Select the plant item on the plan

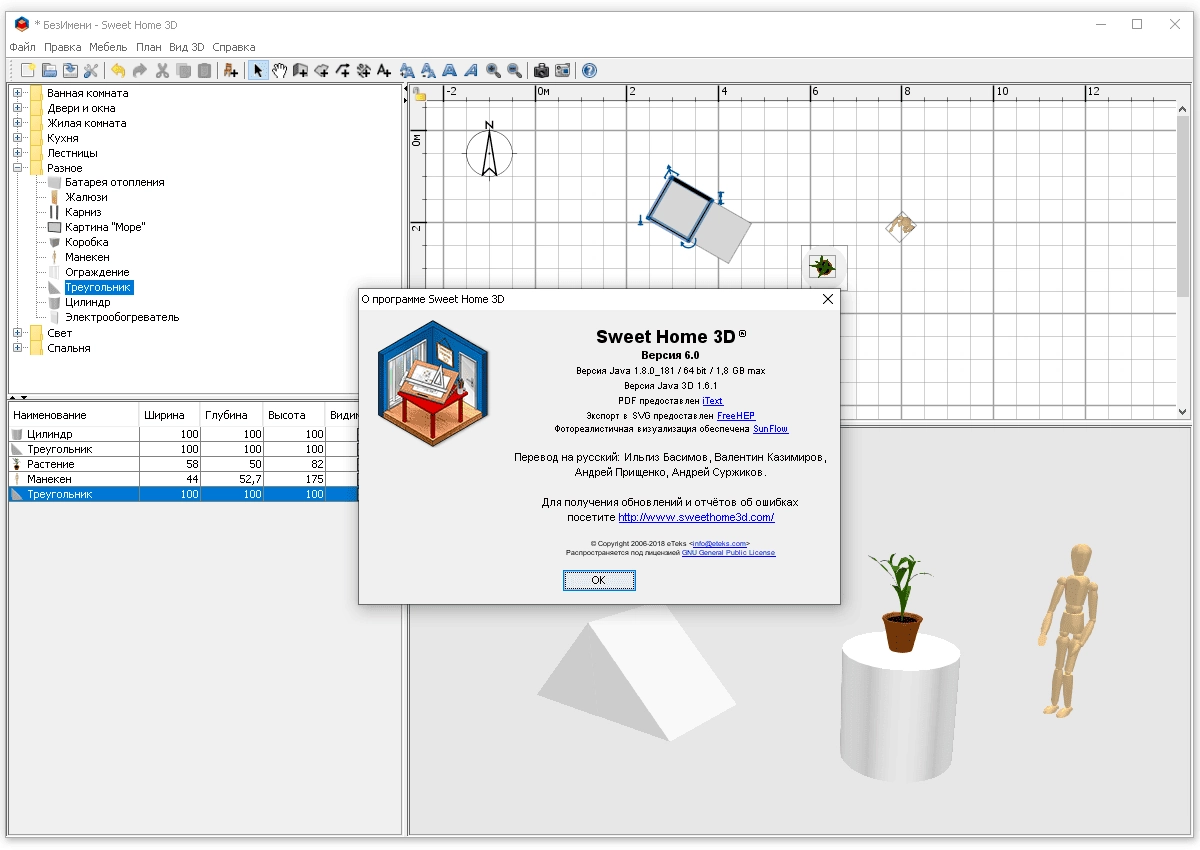pos(824,266)
